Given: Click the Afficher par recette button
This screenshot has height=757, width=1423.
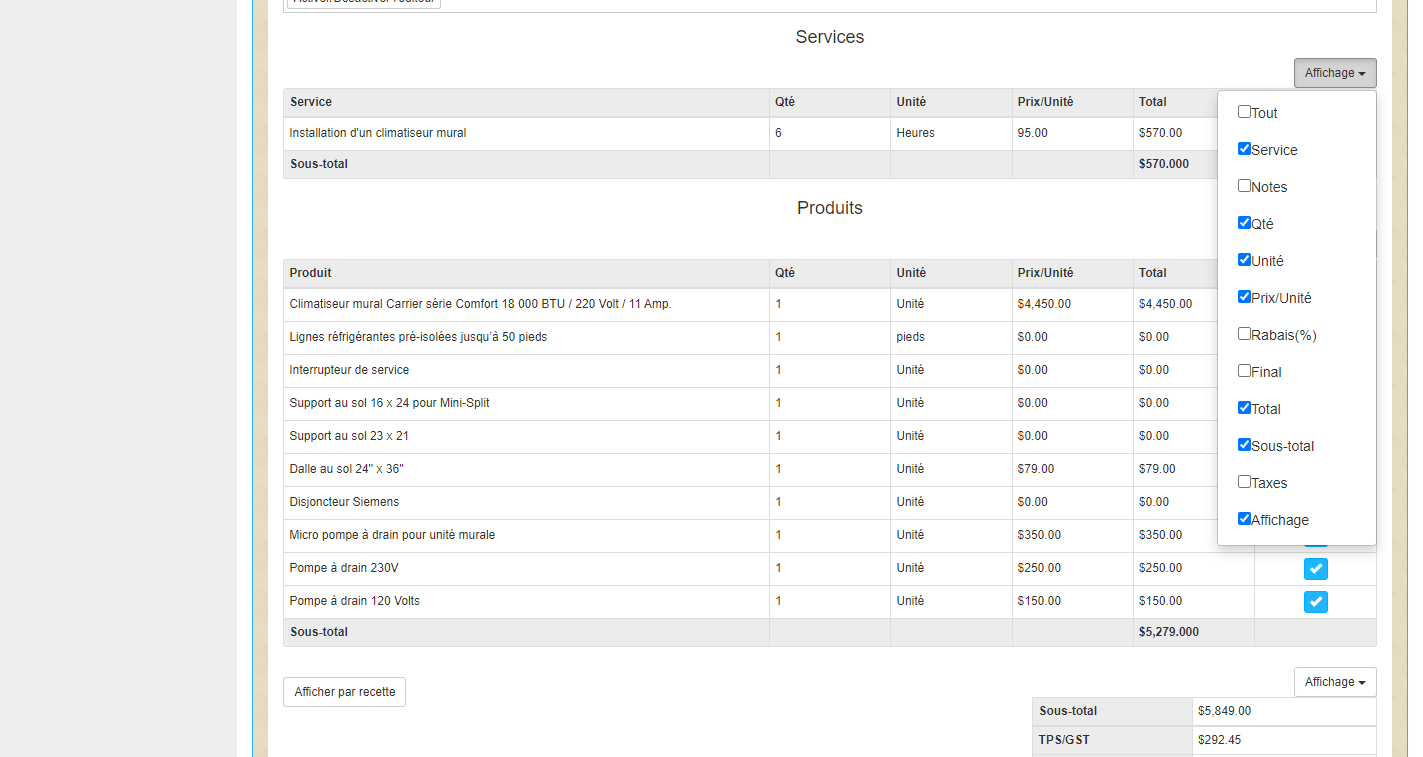Looking at the screenshot, I should click(x=344, y=692).
